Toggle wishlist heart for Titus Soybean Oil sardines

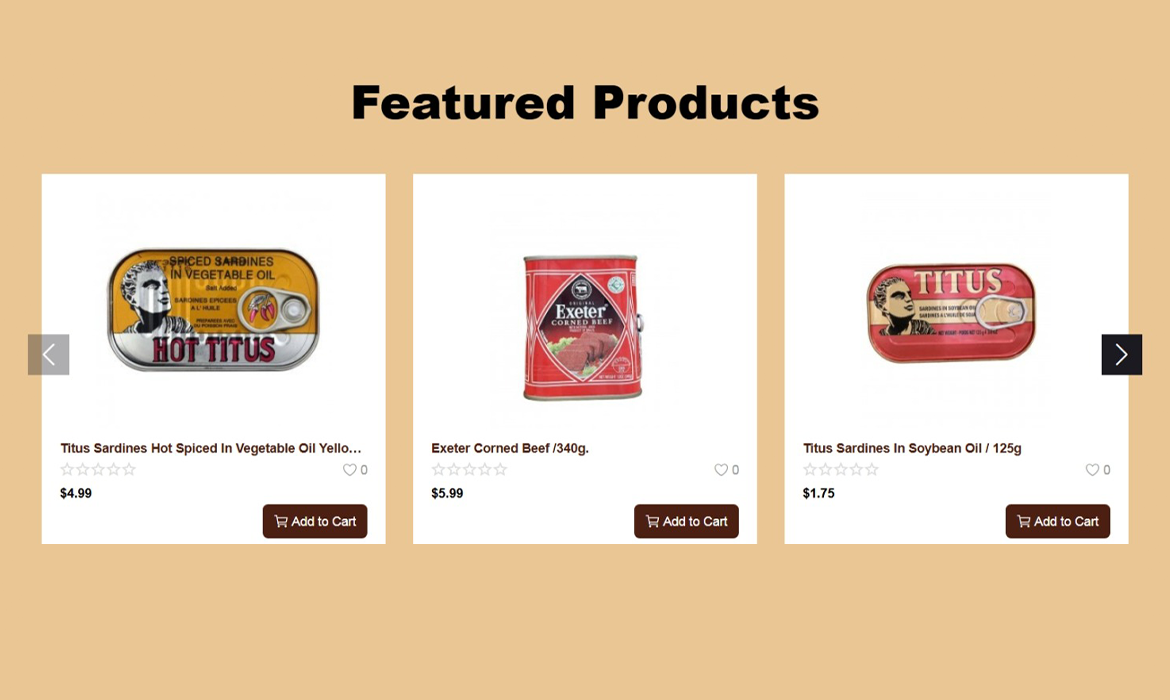pyautogui.click(x=1092, y=469)
